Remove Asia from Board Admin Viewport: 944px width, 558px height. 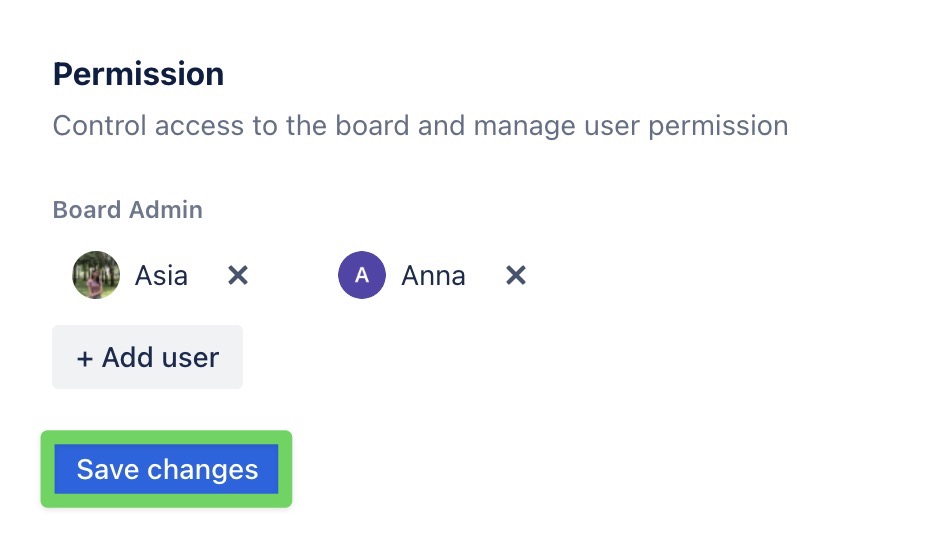click(237, 275)
